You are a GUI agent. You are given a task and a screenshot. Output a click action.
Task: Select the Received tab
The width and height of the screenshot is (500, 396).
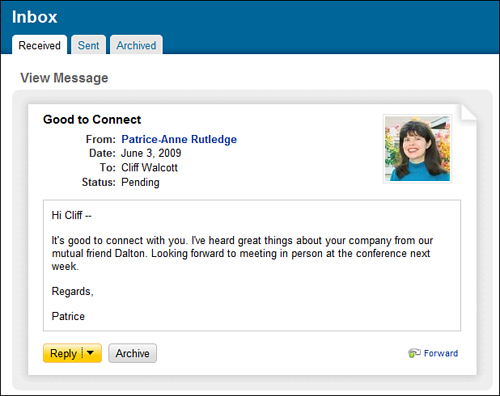(x=39, y=45)
